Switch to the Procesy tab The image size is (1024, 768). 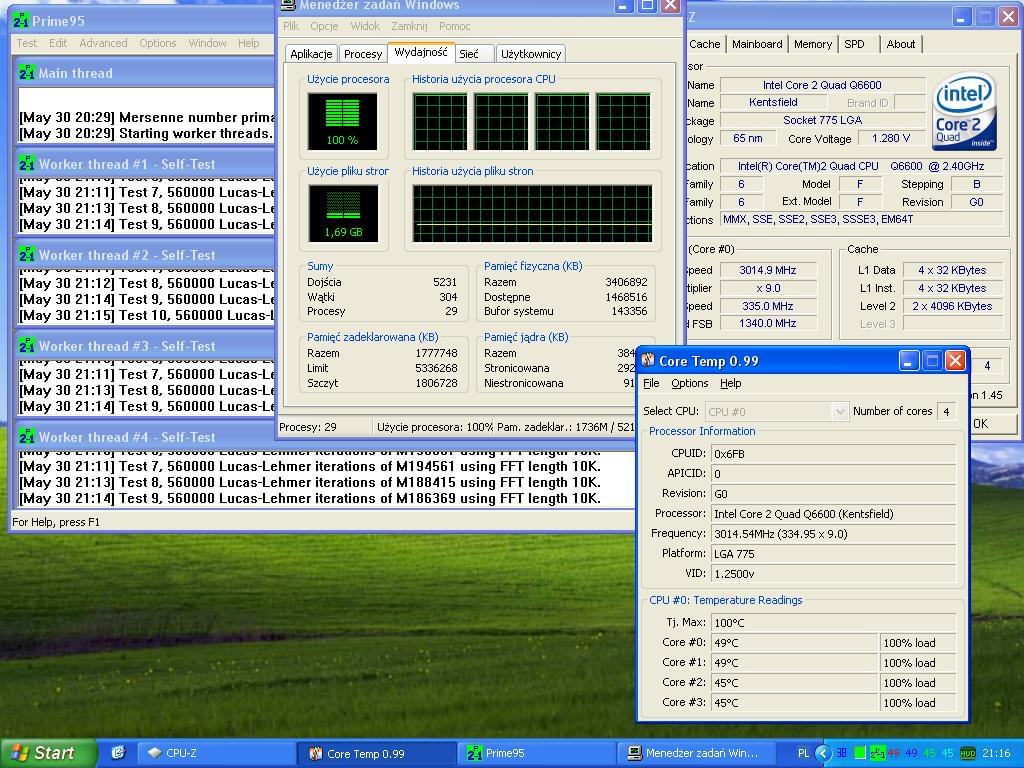pos(362,54)
